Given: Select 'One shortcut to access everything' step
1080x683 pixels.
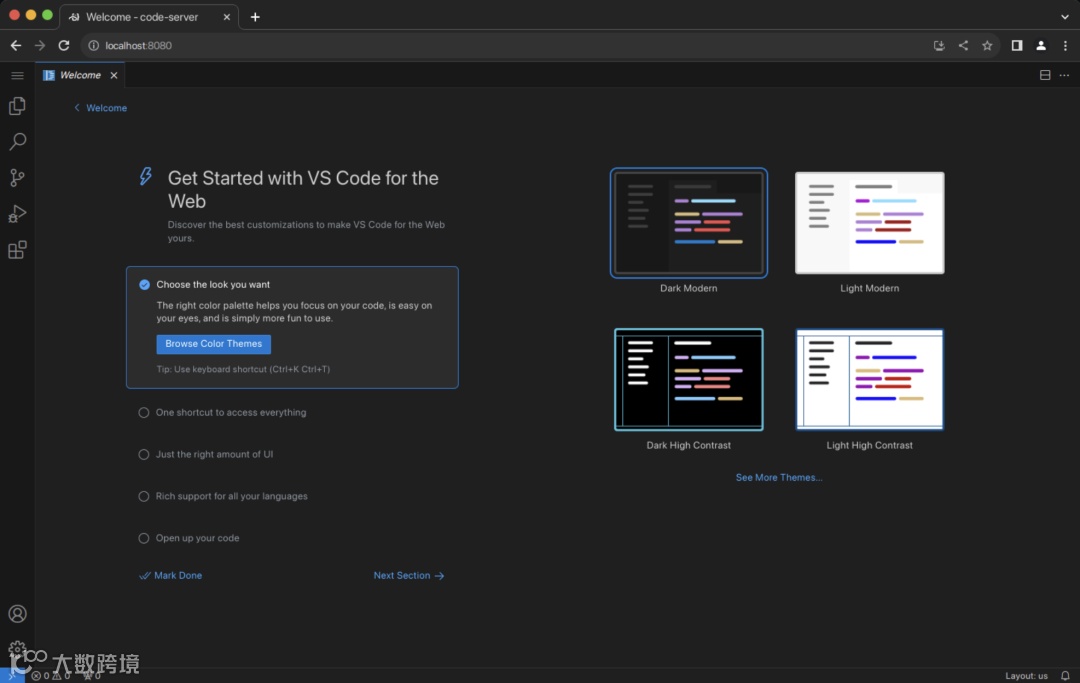Looking at the screenshot, I should click(x=231, y=412).
